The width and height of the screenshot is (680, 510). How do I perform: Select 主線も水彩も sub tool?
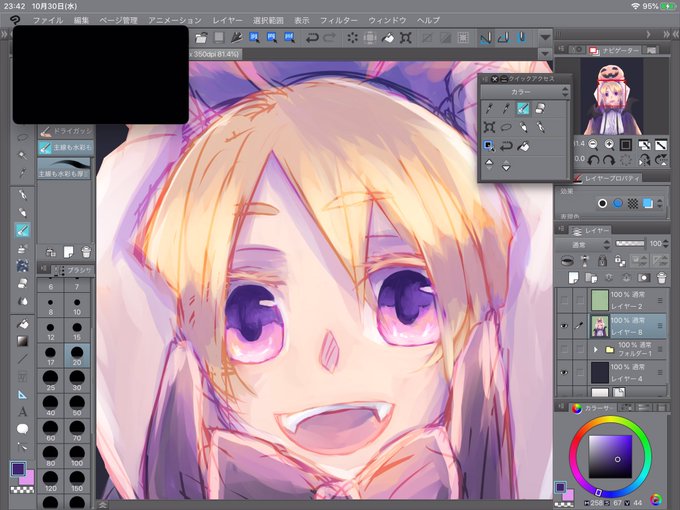coord(65,147)
